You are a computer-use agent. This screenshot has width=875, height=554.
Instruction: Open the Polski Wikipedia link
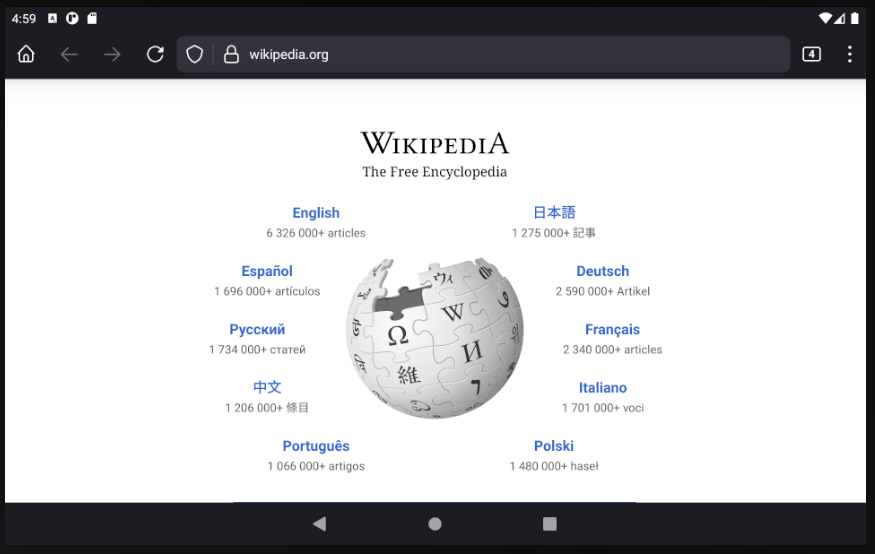click(x=554, y=446)
